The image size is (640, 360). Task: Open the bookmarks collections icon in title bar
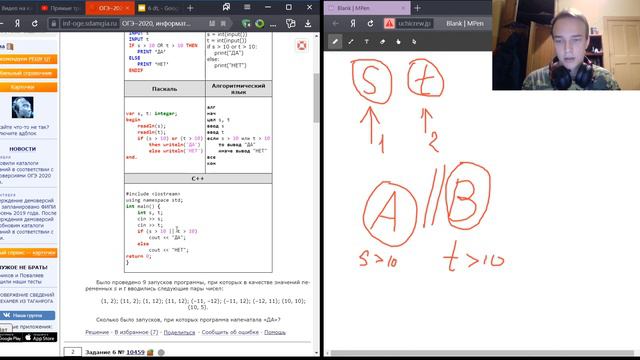click(x=226, y=7)
